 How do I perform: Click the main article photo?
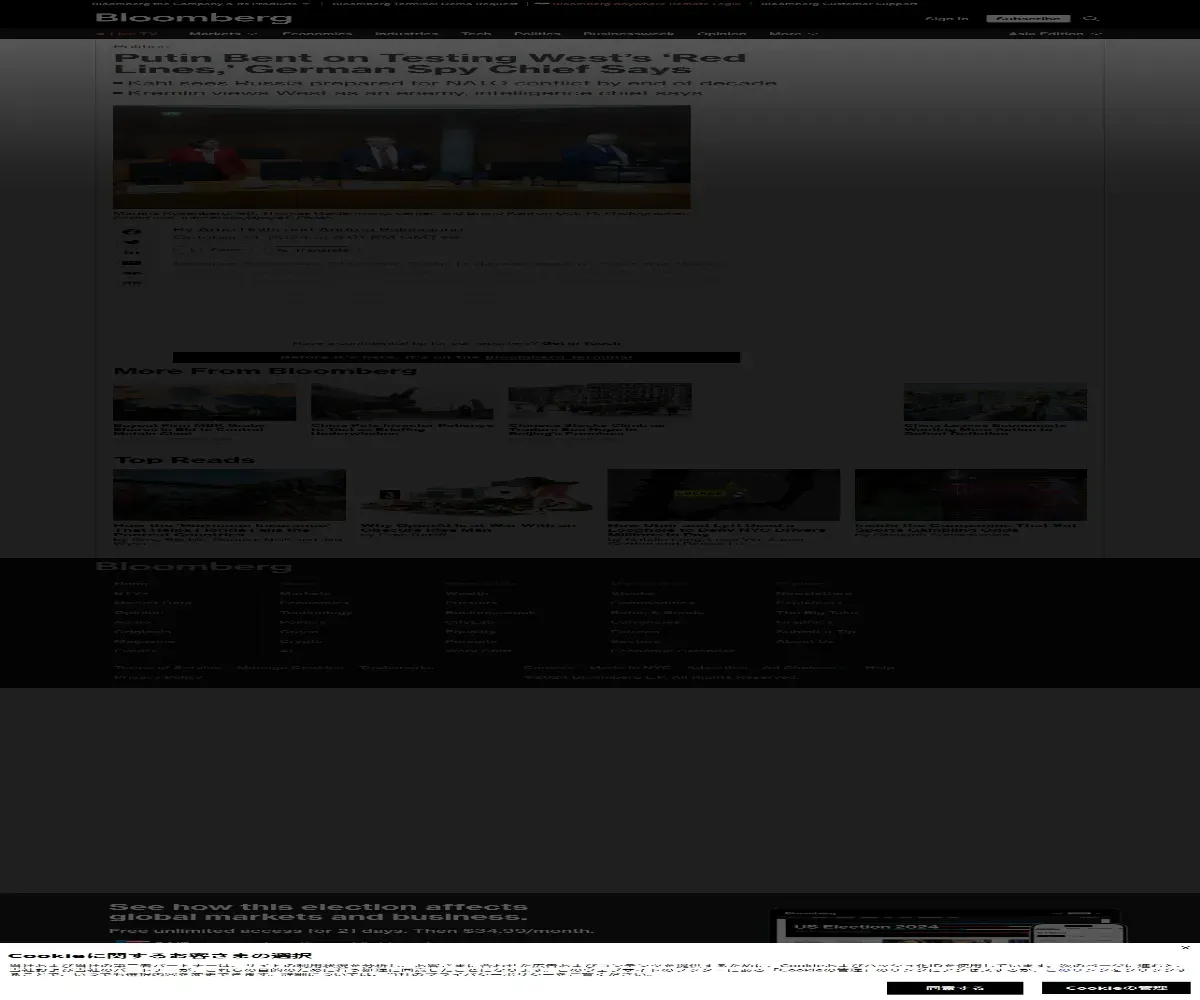click(x=402, y=157)
